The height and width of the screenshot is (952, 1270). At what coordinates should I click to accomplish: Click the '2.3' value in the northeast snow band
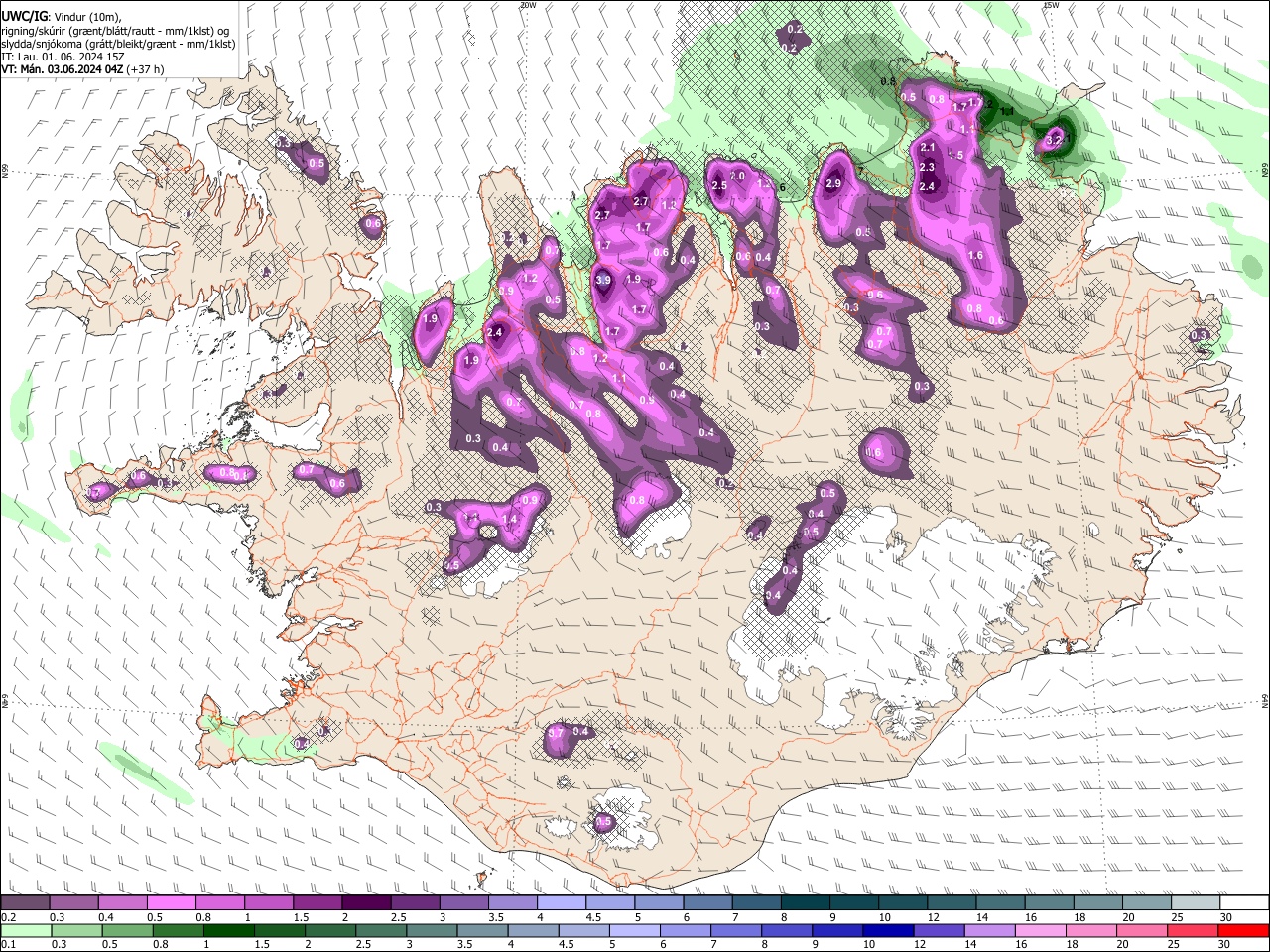928,168
